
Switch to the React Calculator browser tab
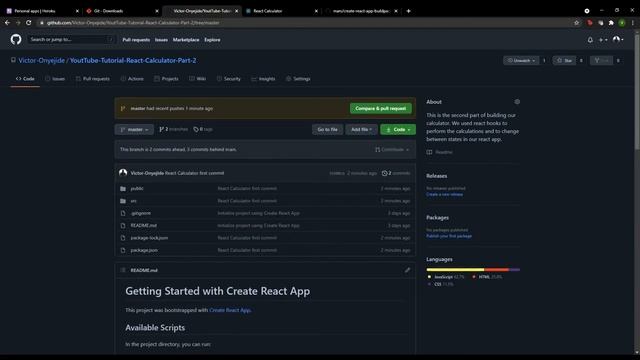click(282, 11)
